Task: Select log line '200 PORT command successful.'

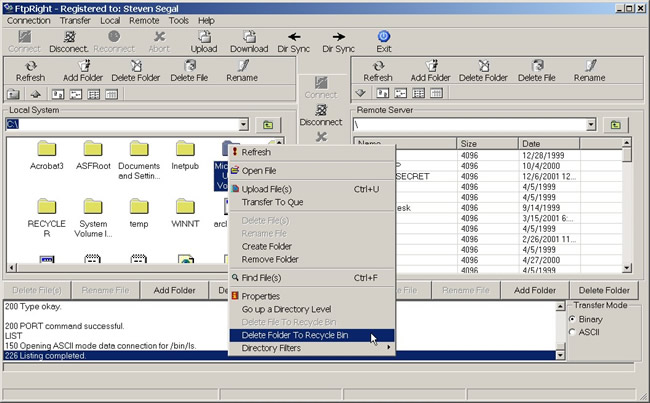Action: coord(64,326)
